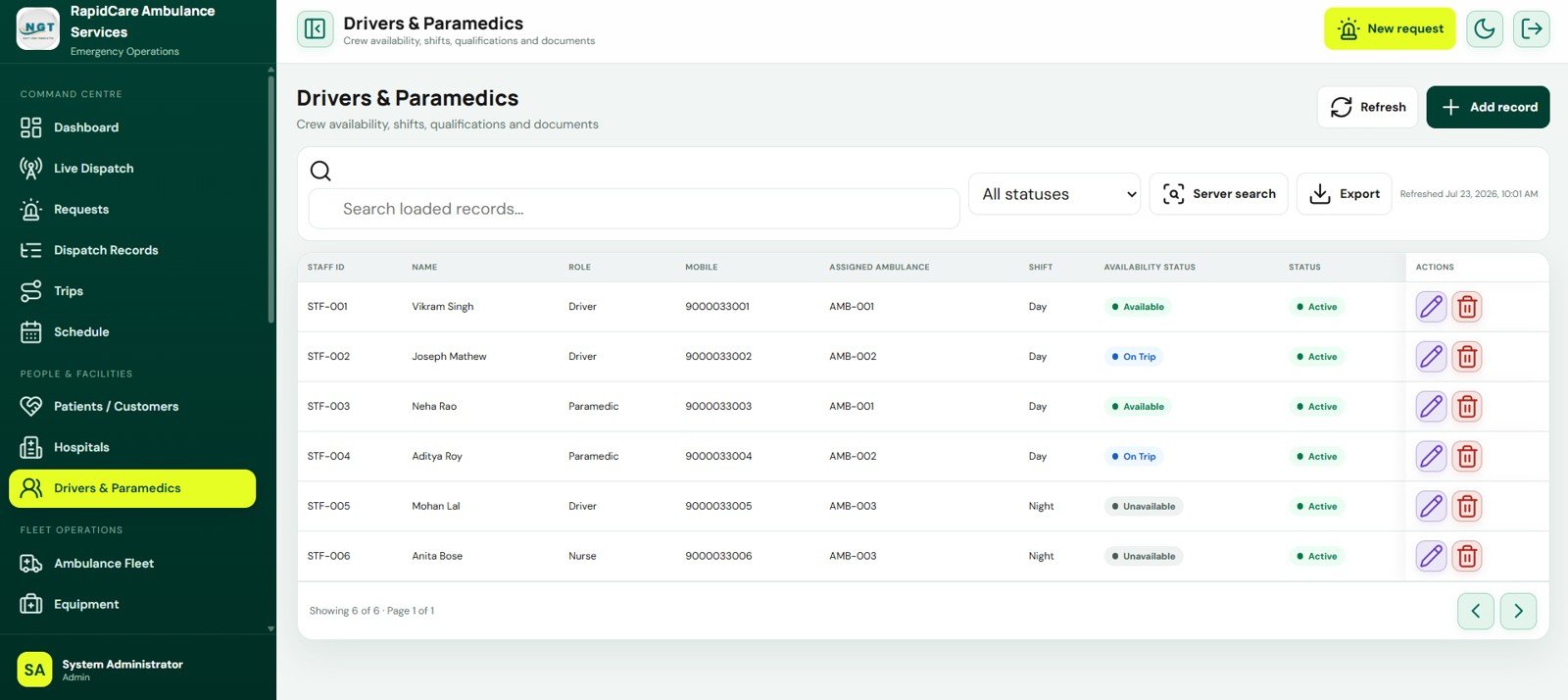The width and height of the screenshot is (1568, 700).
Task: Click AMB-003 in Anita Bose's row
Action: click(853, 557)
